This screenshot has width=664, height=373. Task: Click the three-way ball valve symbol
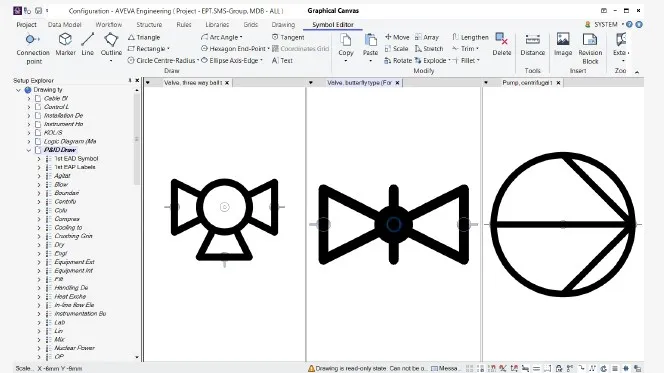(x=224, y=220)
